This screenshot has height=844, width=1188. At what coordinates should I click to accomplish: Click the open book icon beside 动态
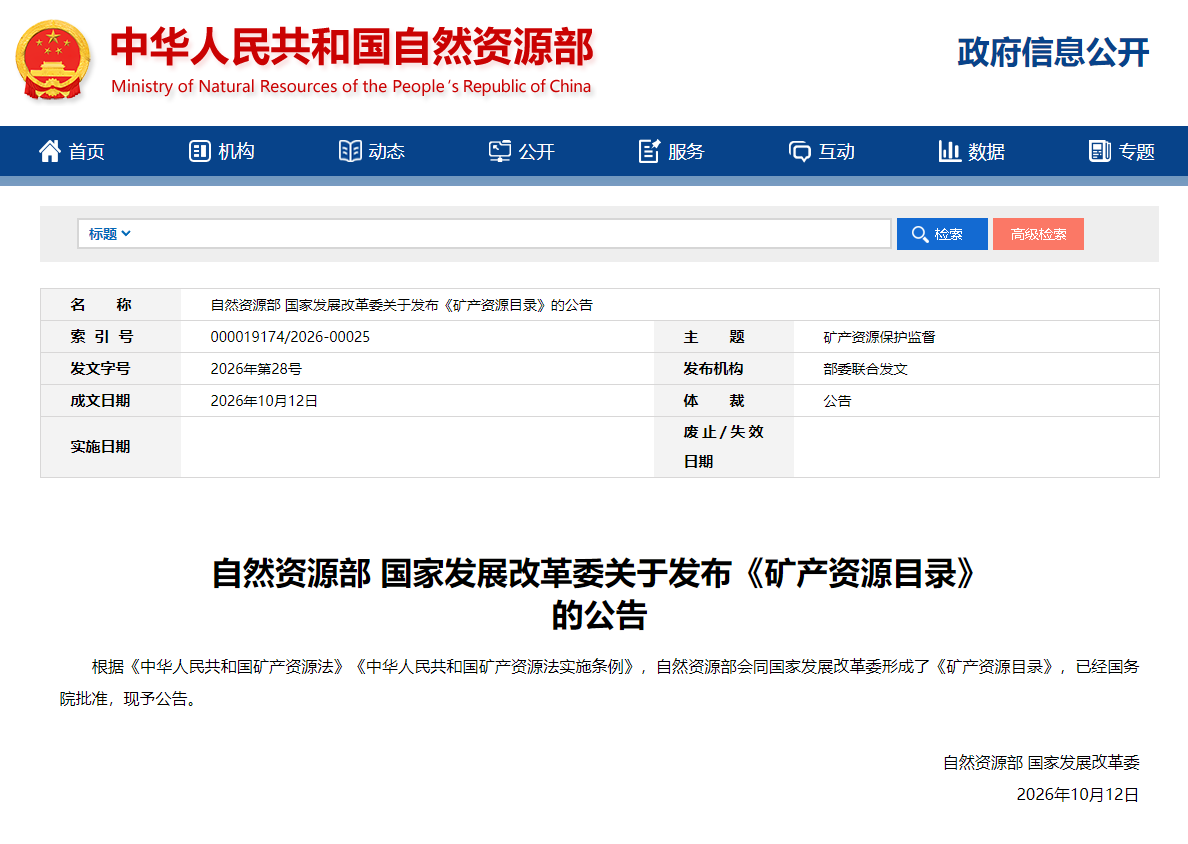click(x=350, y=152)
